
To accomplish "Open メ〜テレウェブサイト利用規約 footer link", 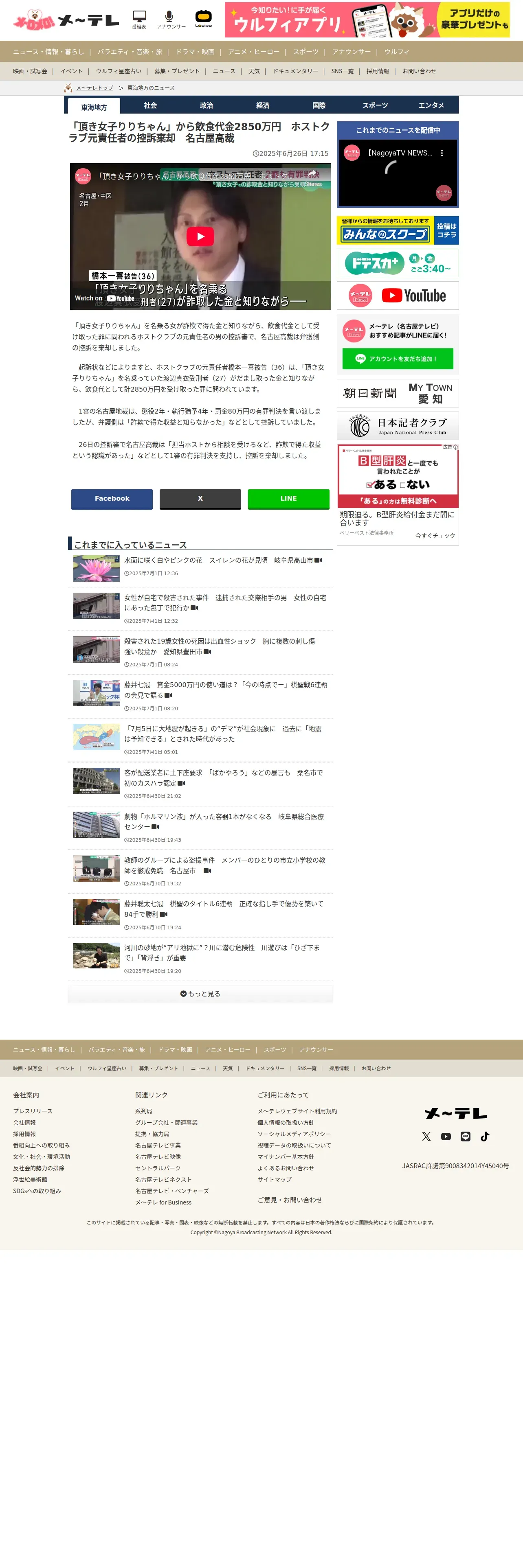I will pos(297,1111).
